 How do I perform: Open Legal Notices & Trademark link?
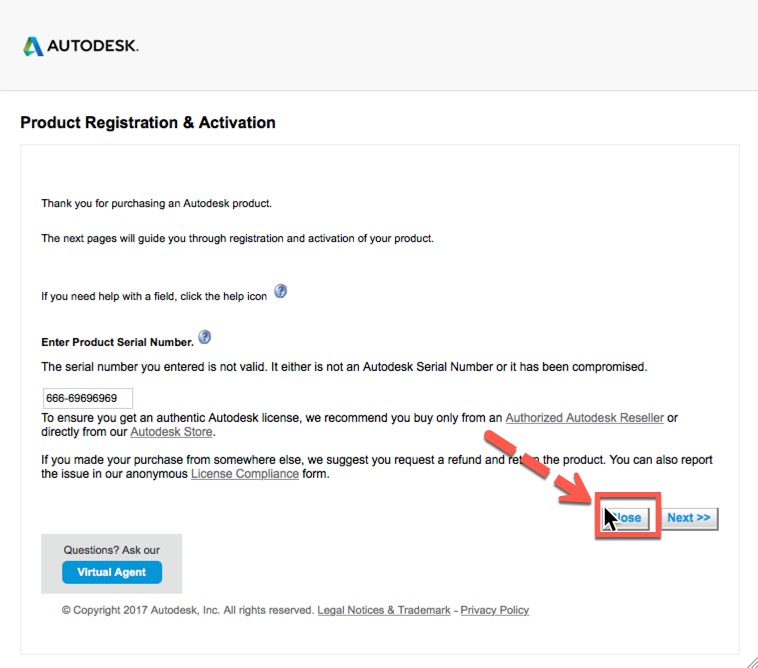click(x=384, y=610)
